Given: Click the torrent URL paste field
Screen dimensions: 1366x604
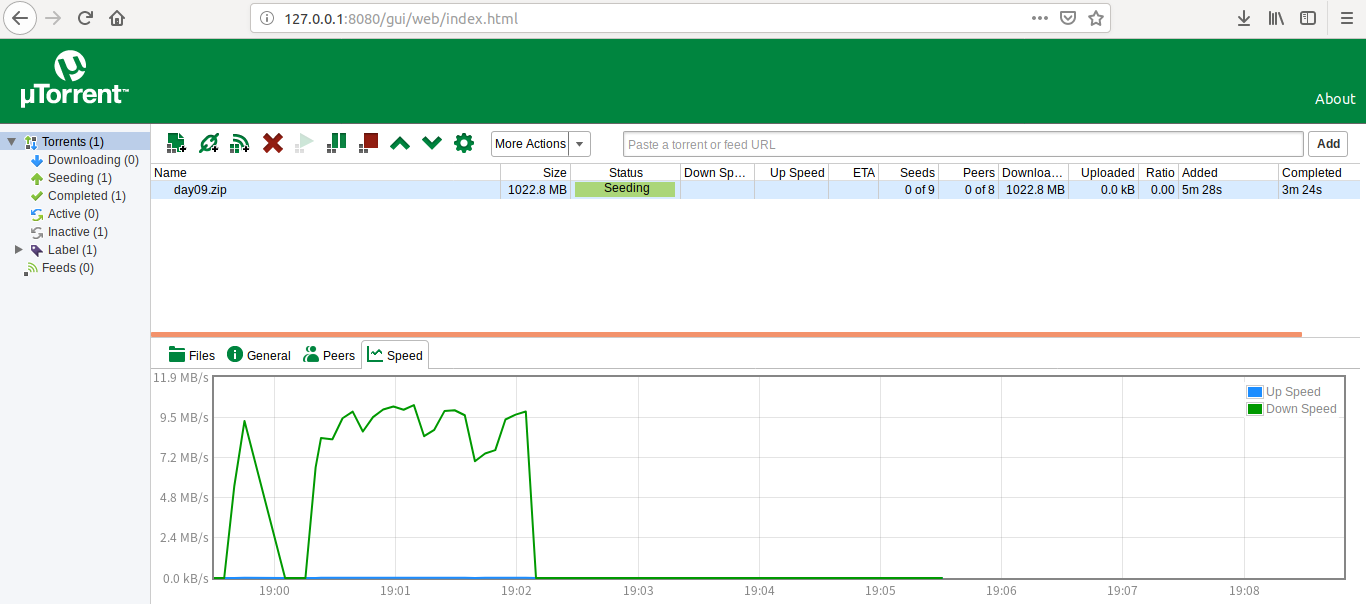Looking at the screenshot, I should click(x=962, y=144).
